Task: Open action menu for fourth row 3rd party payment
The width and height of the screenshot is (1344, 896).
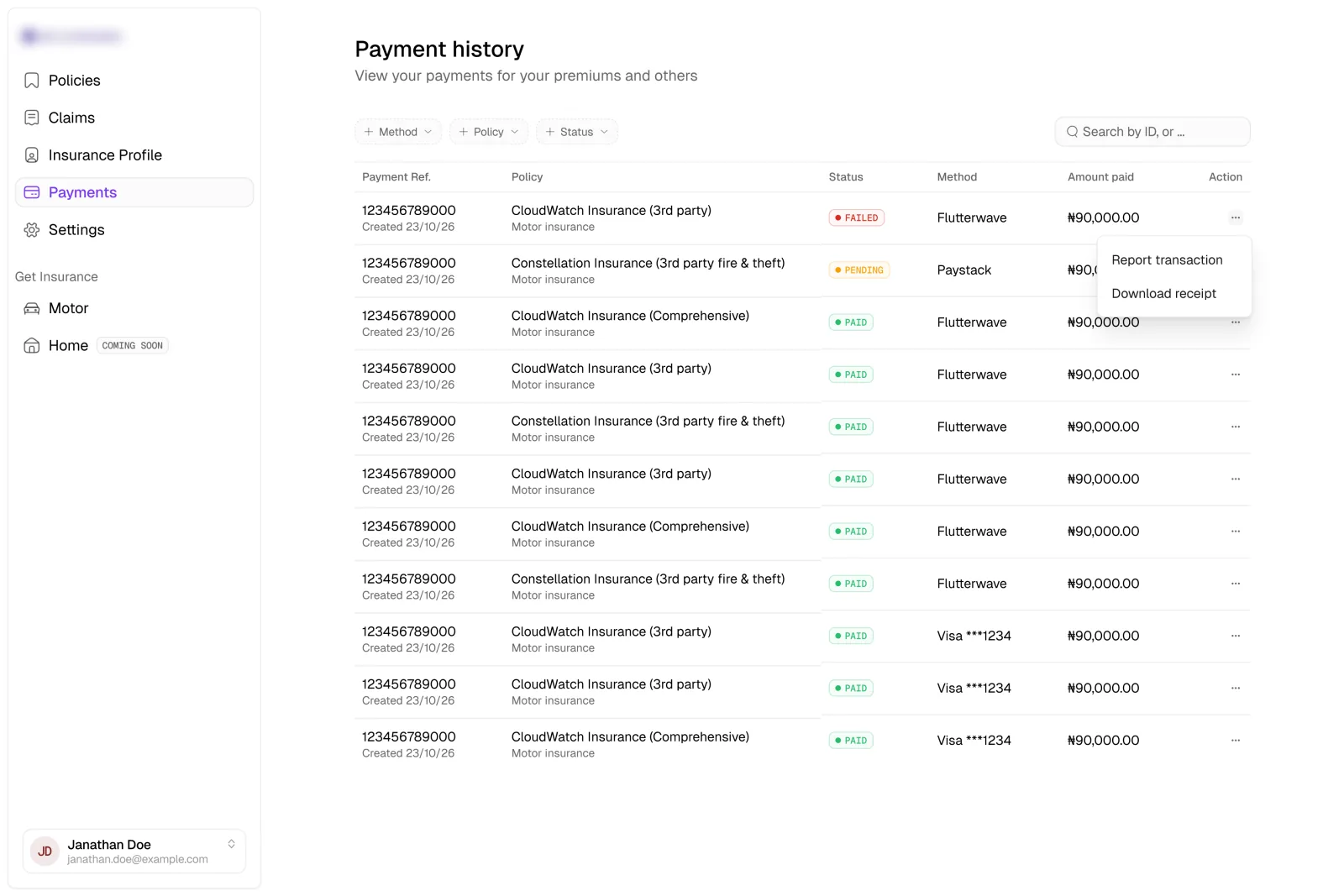Action: tap(1236, 375)
